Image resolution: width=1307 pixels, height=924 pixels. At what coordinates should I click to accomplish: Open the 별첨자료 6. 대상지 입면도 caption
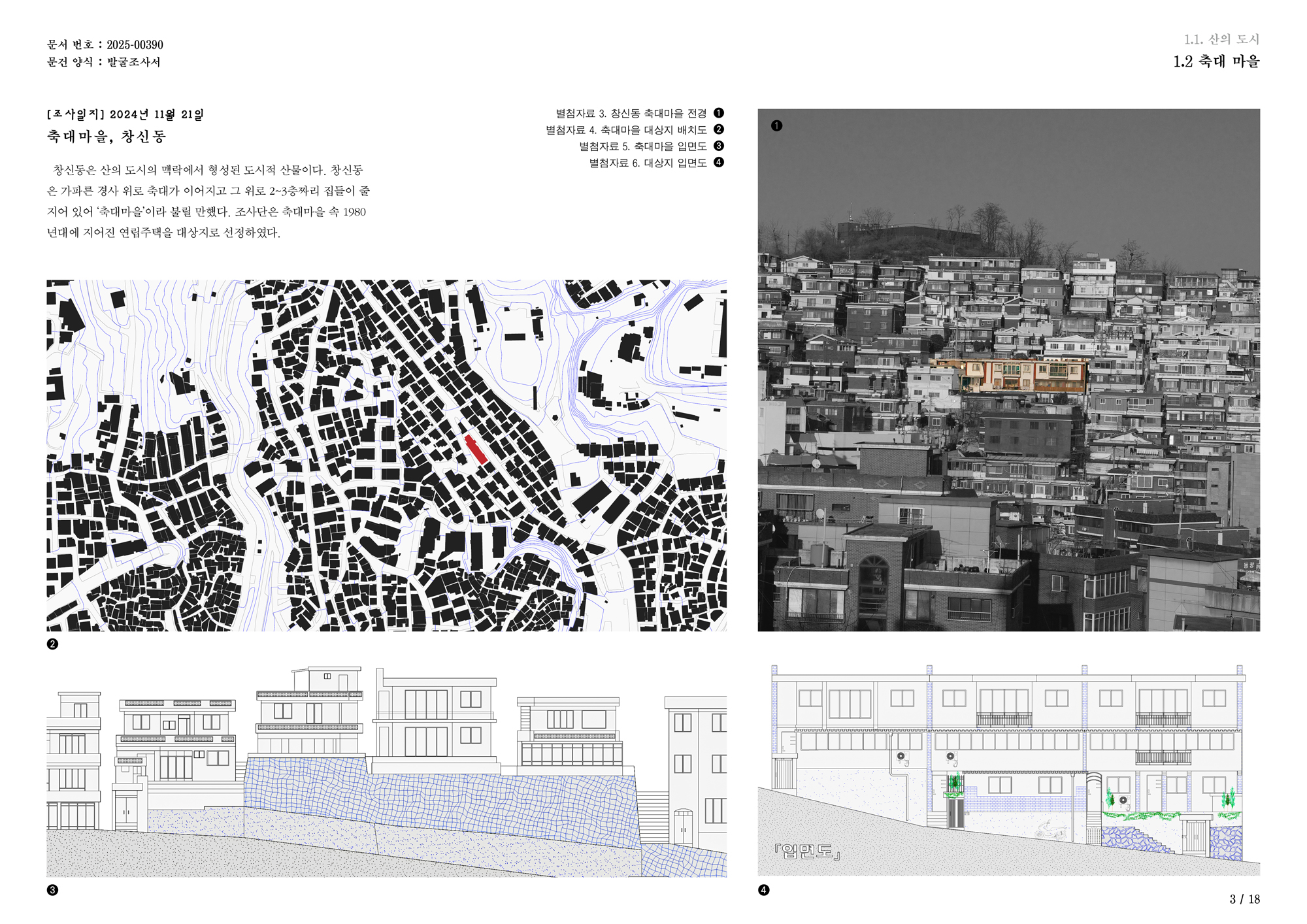click(648, 163)
